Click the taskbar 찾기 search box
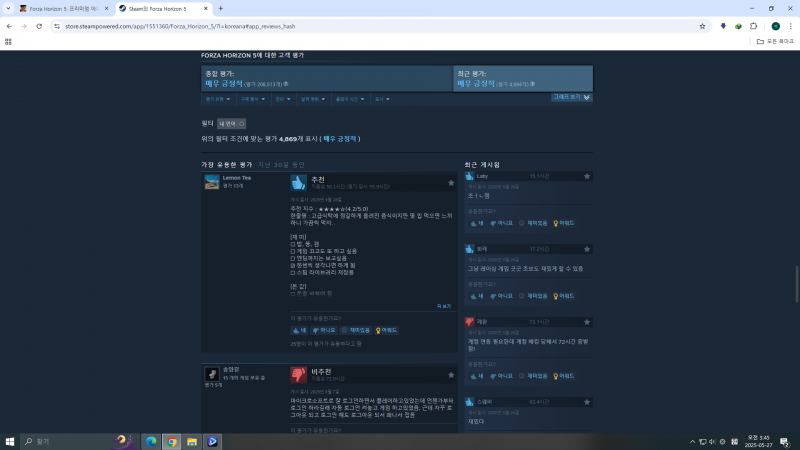 (x=77, y=441)
